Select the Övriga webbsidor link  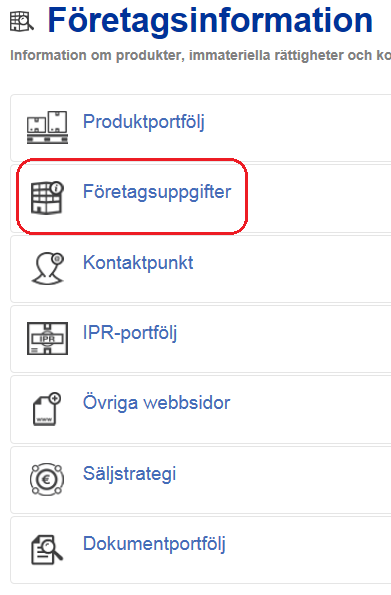(x=156, y=403)
